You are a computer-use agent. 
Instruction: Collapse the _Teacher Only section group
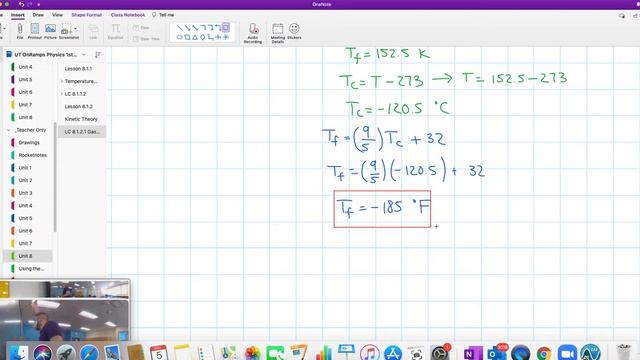point(8,130)
